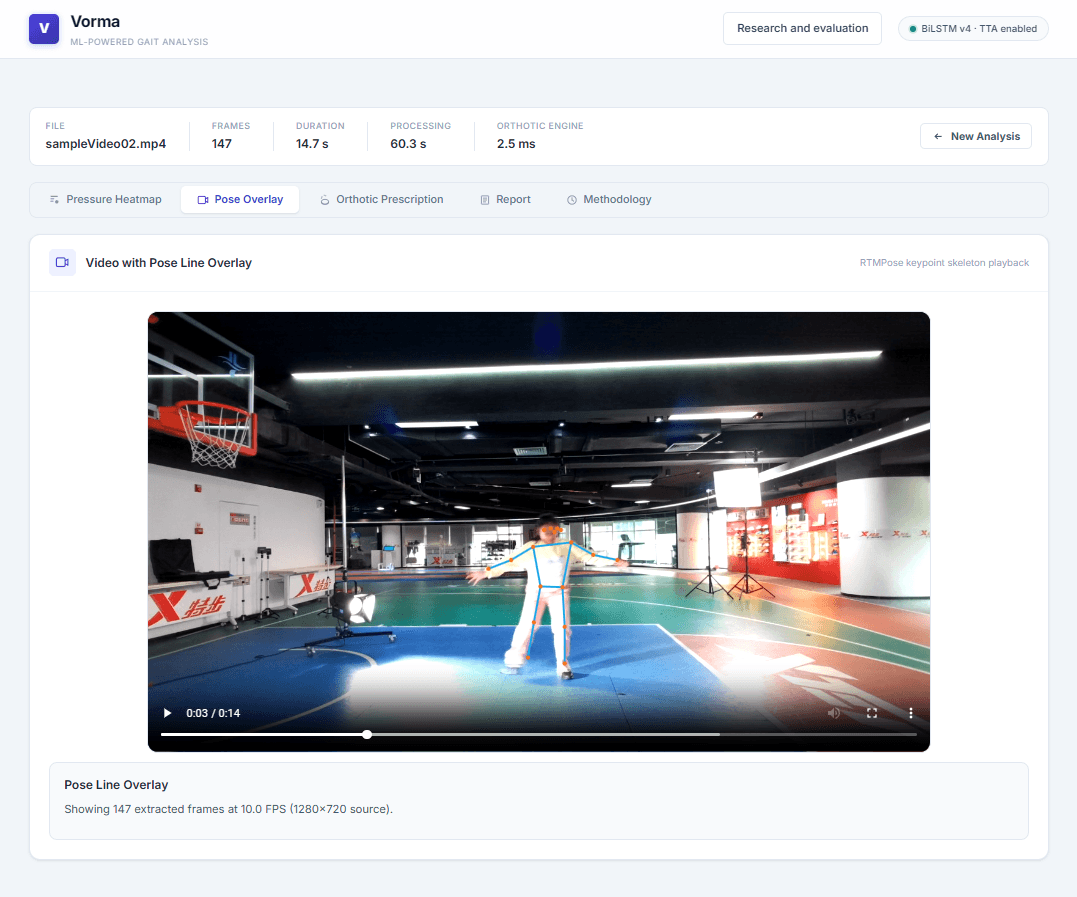Click the 60.3 s processing value
This screenshot has width=1077, height=897.
click(409, 144)
